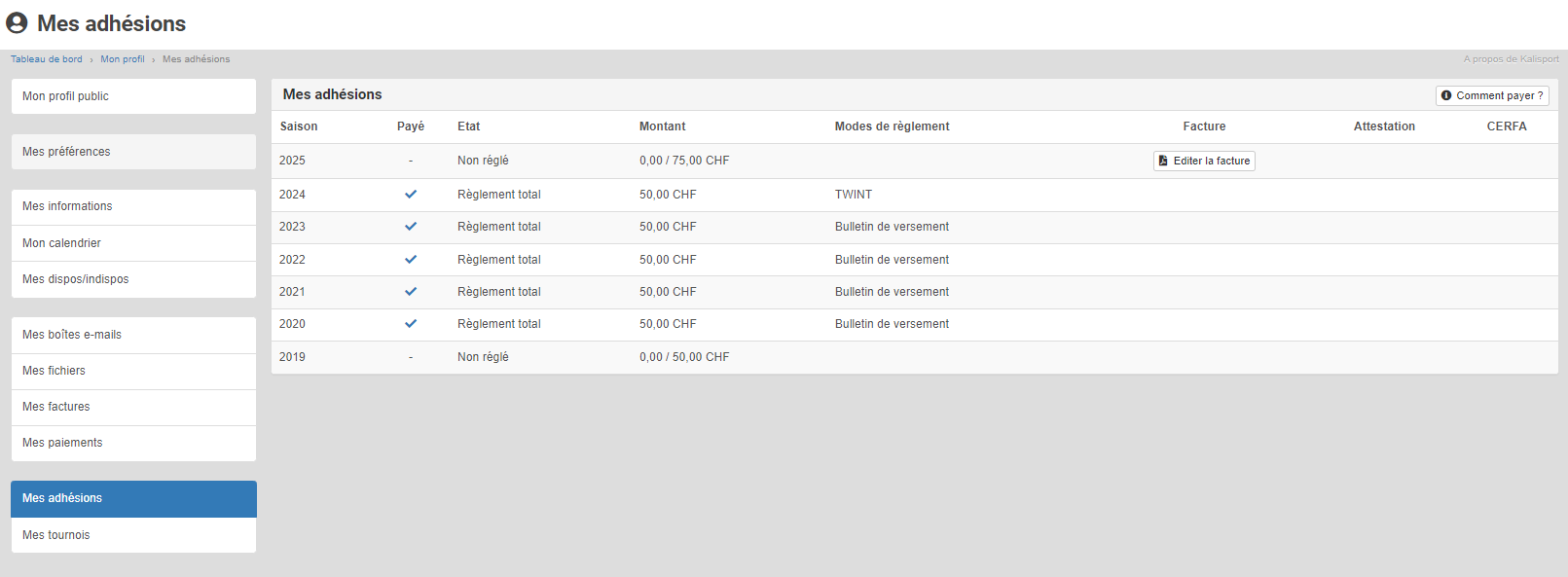The image size is (1568, 577).
Task: Click the info icon in Comment payer
Action: pyautogui.click(x=1446, y=95)
